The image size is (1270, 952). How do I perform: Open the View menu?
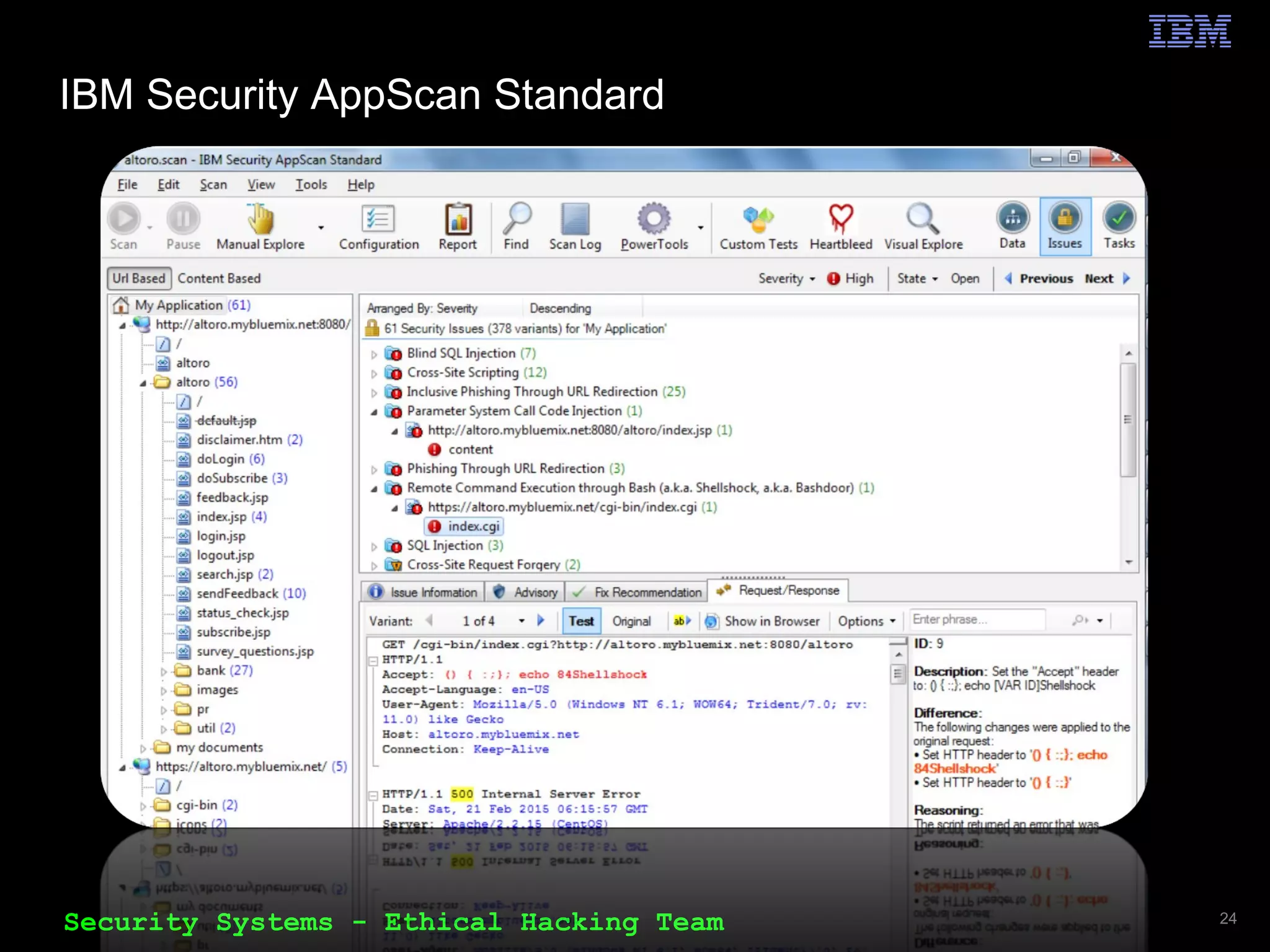(x=261, y=185)
